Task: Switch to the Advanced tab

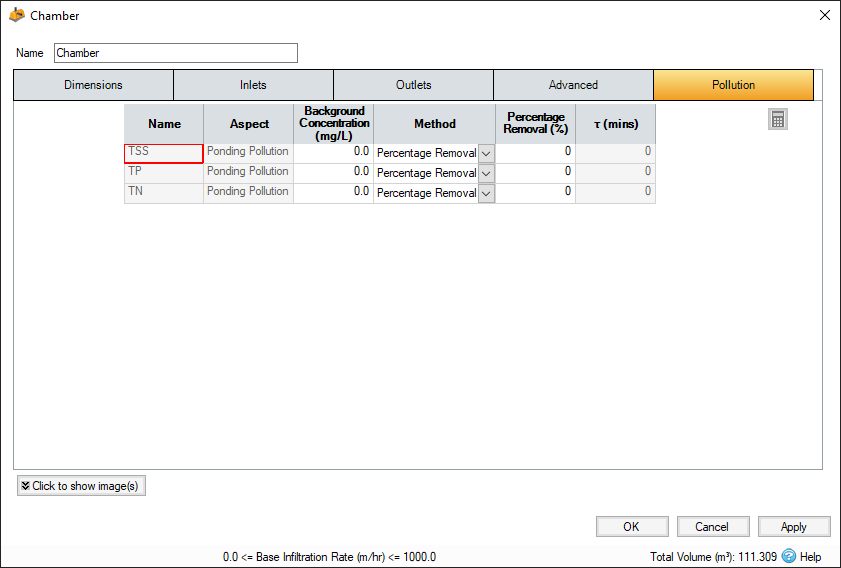Action: point(573,85)
